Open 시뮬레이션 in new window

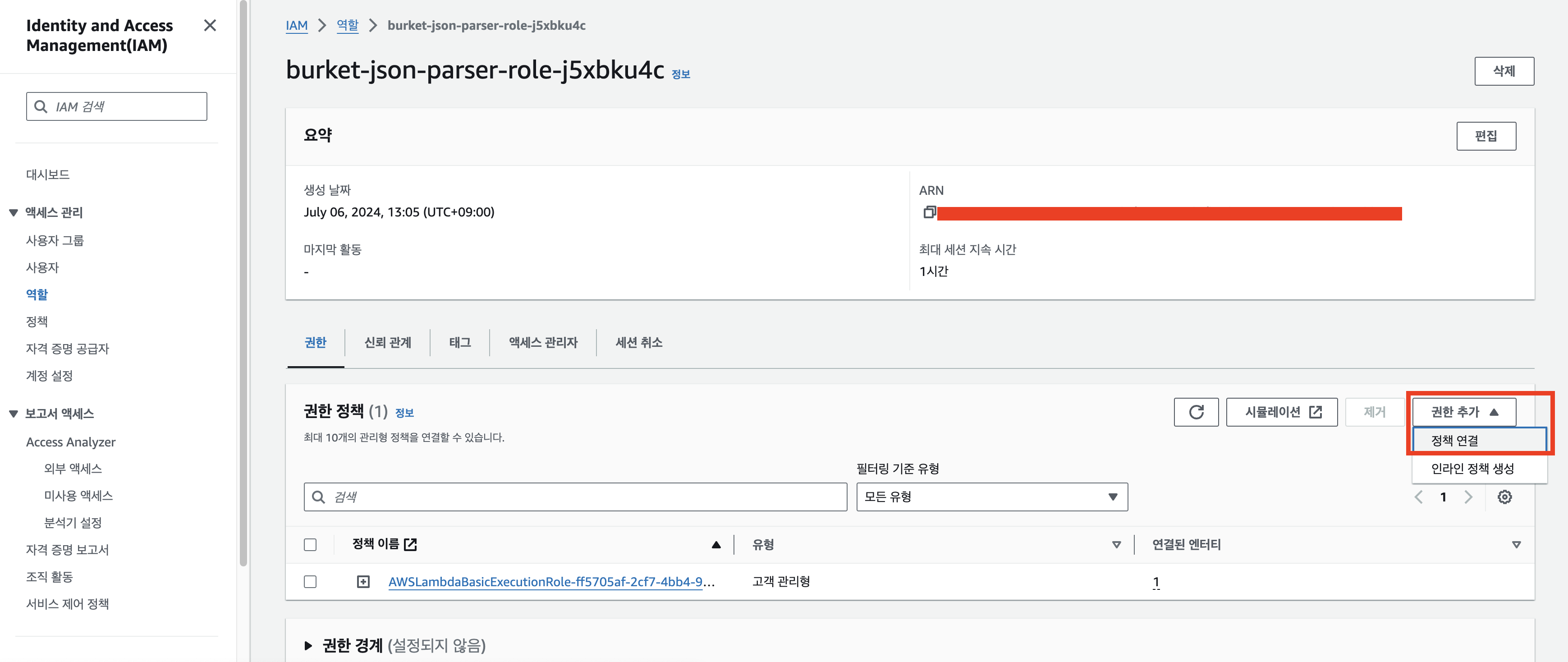[1281, 412]
